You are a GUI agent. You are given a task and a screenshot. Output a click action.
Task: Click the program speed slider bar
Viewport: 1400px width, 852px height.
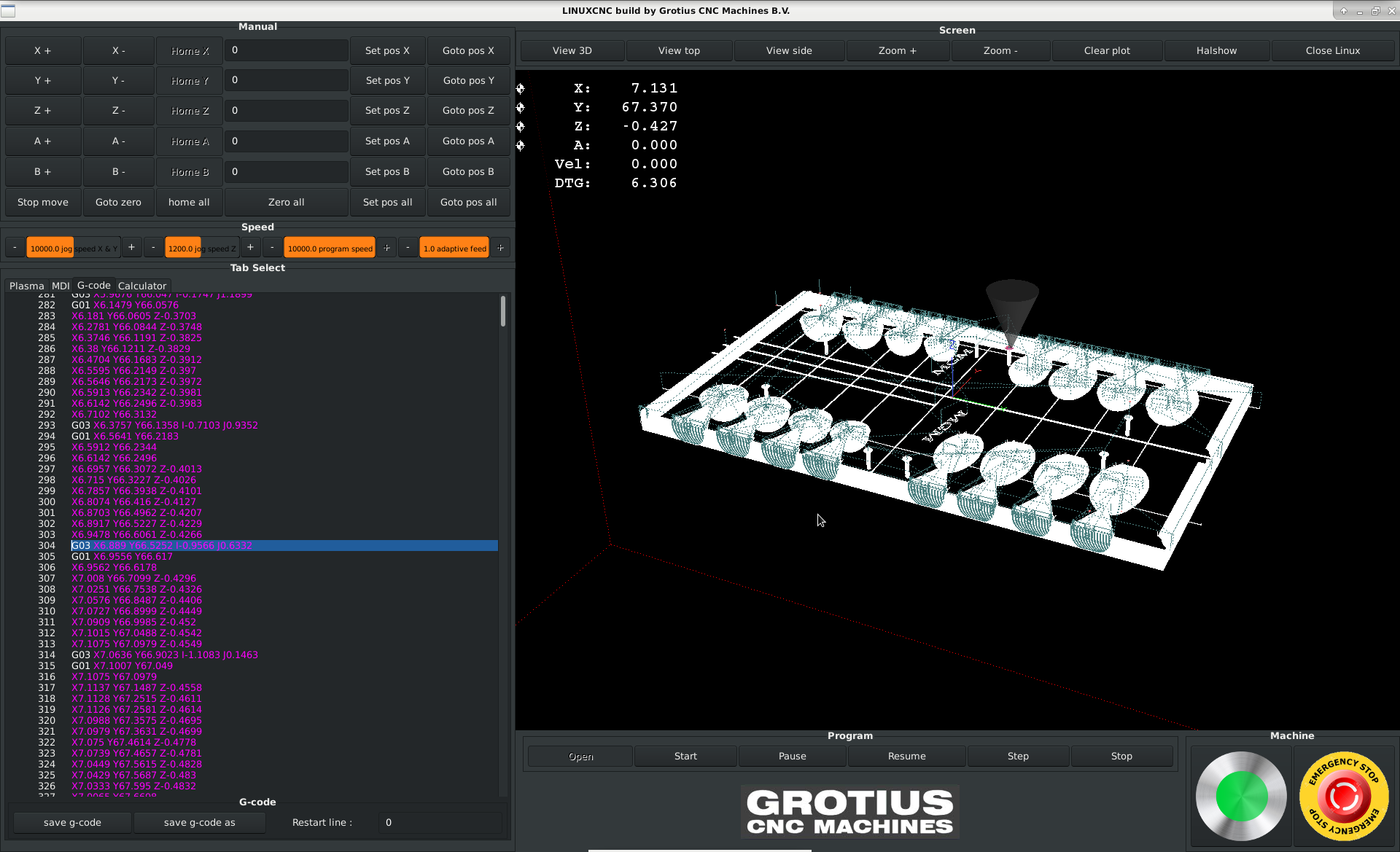(330, 248)
